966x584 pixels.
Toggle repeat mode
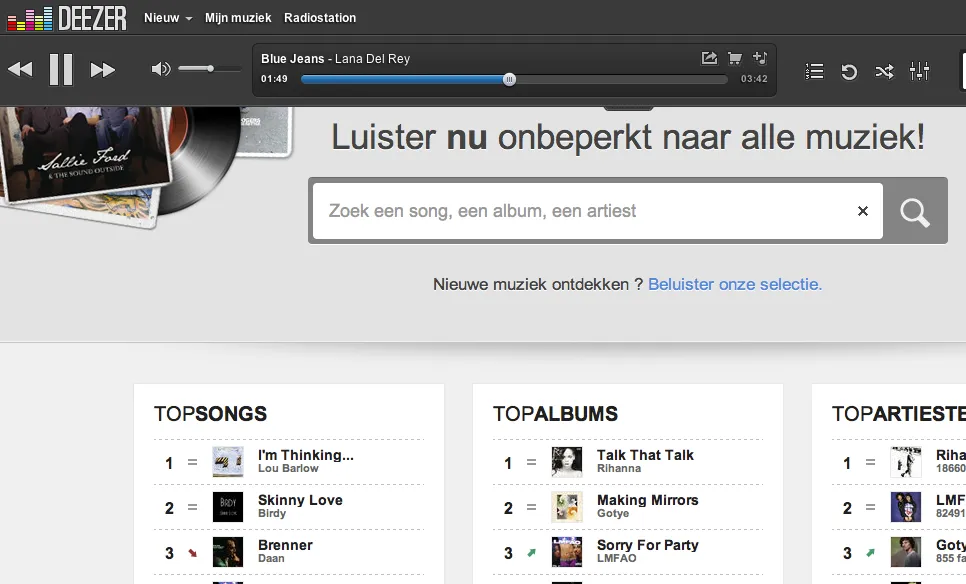[x=849, y=71]
